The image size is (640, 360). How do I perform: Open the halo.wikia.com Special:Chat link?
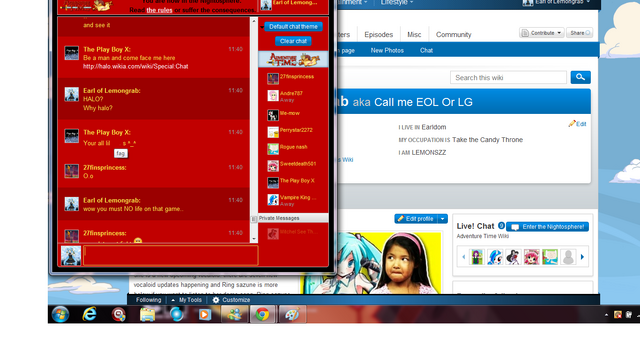point(136,66)
